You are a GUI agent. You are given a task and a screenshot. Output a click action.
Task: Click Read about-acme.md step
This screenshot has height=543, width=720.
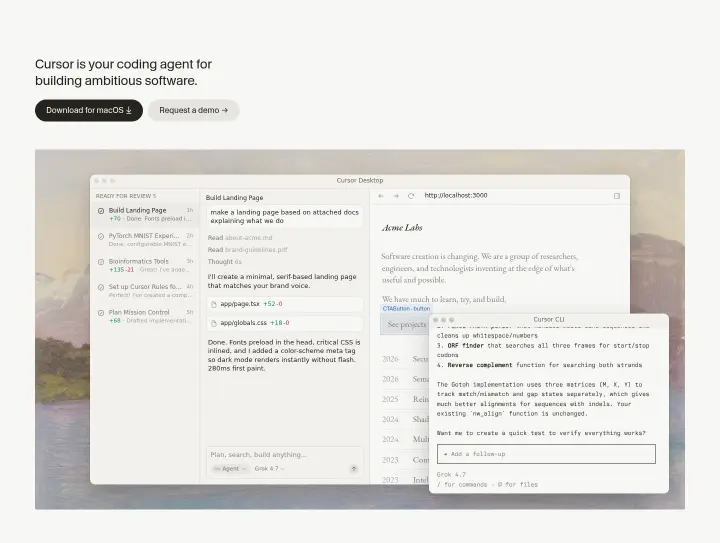[x=240, y=238]
